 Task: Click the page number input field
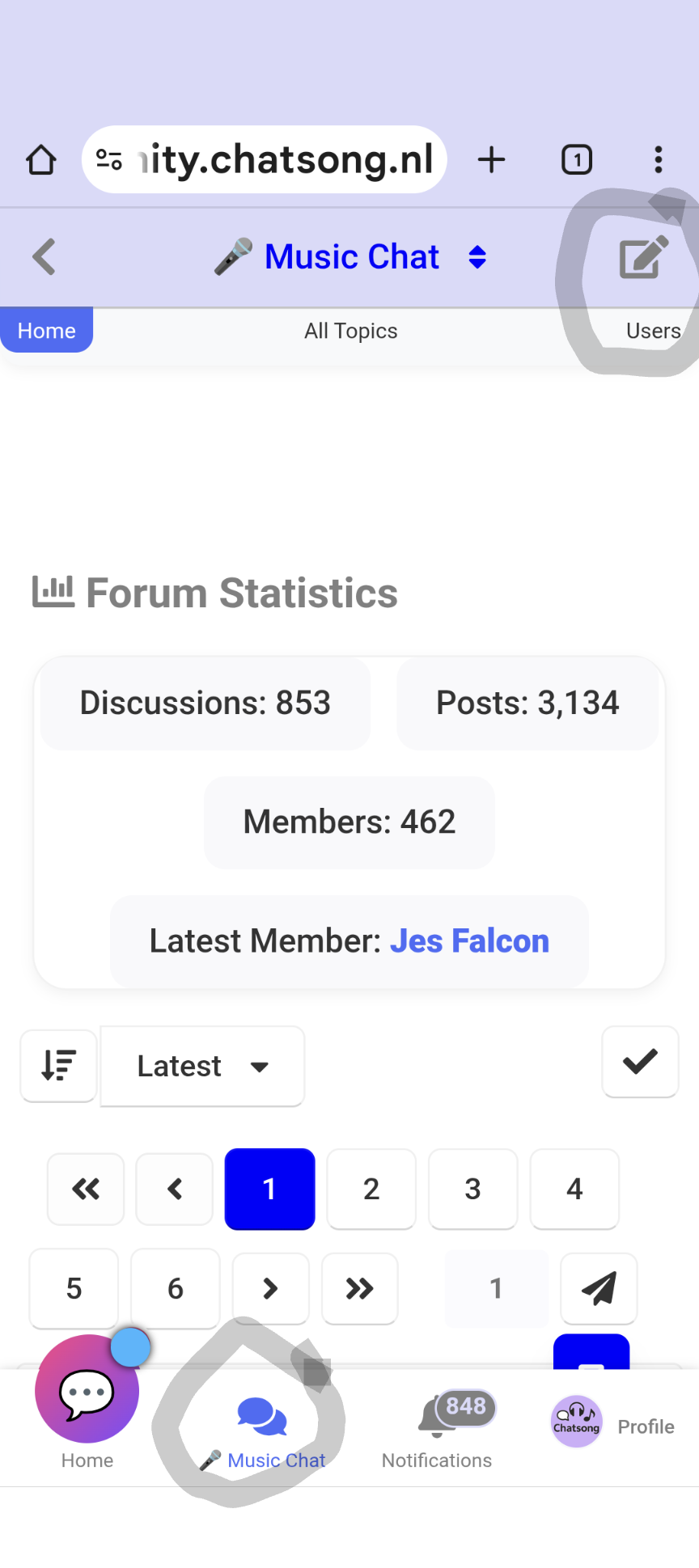[496, 1288]
